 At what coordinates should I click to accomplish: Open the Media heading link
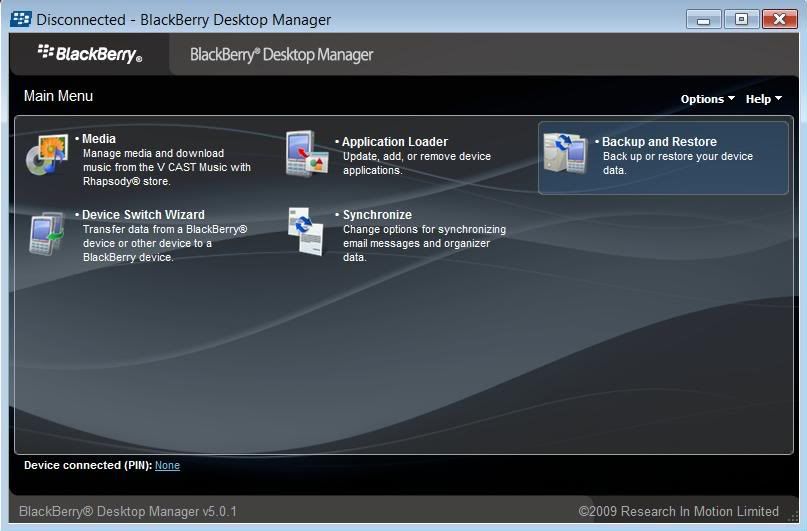coord(99,138)
